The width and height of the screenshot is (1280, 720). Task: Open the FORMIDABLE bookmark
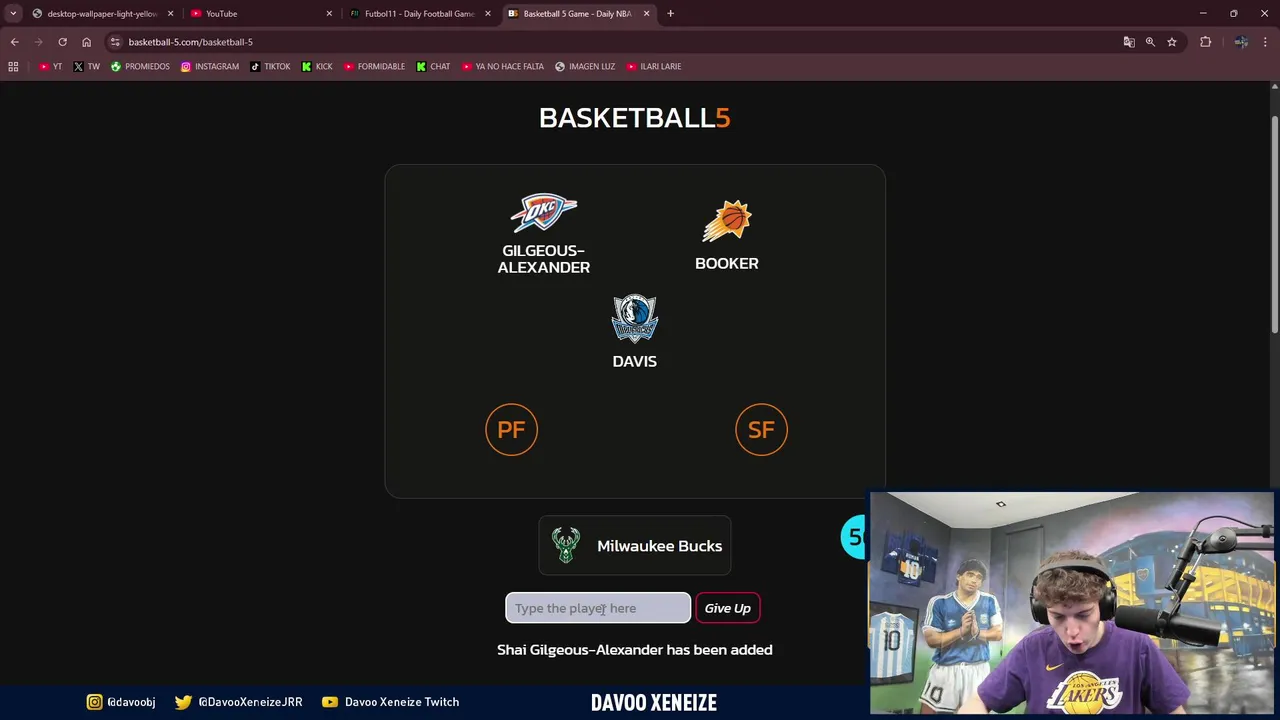(374, 67)
